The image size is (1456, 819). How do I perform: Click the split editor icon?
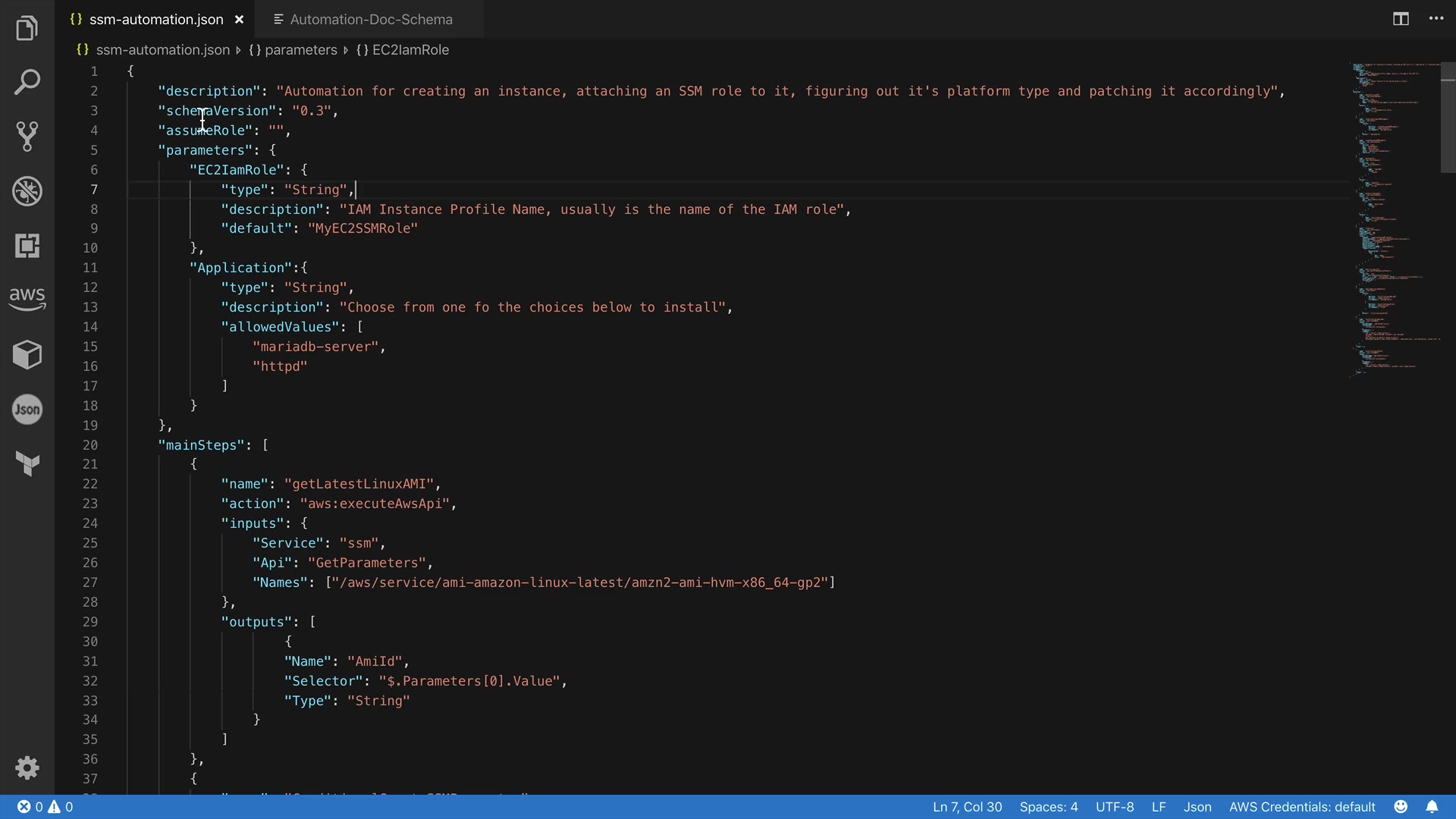tap(1401, 19)
